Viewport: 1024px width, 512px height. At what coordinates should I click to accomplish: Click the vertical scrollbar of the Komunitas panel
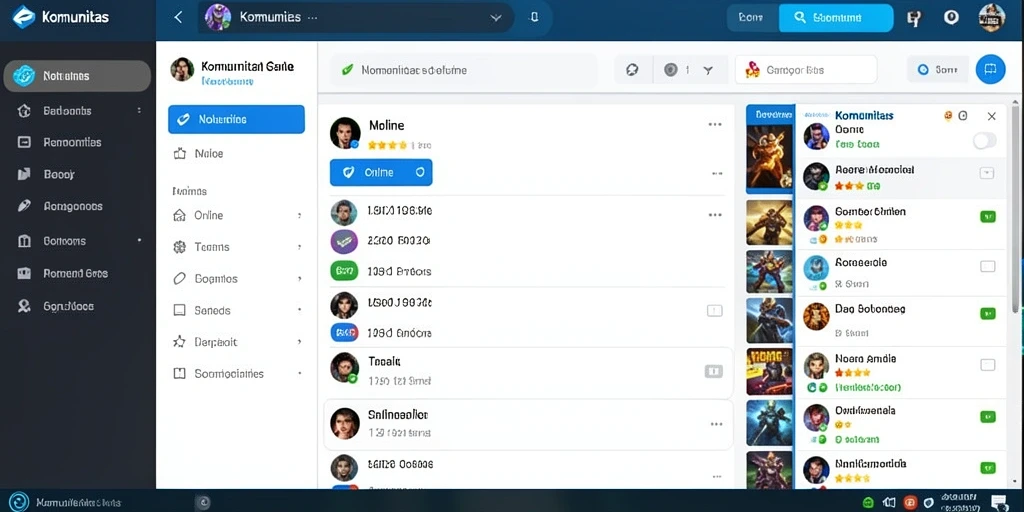1016,209
